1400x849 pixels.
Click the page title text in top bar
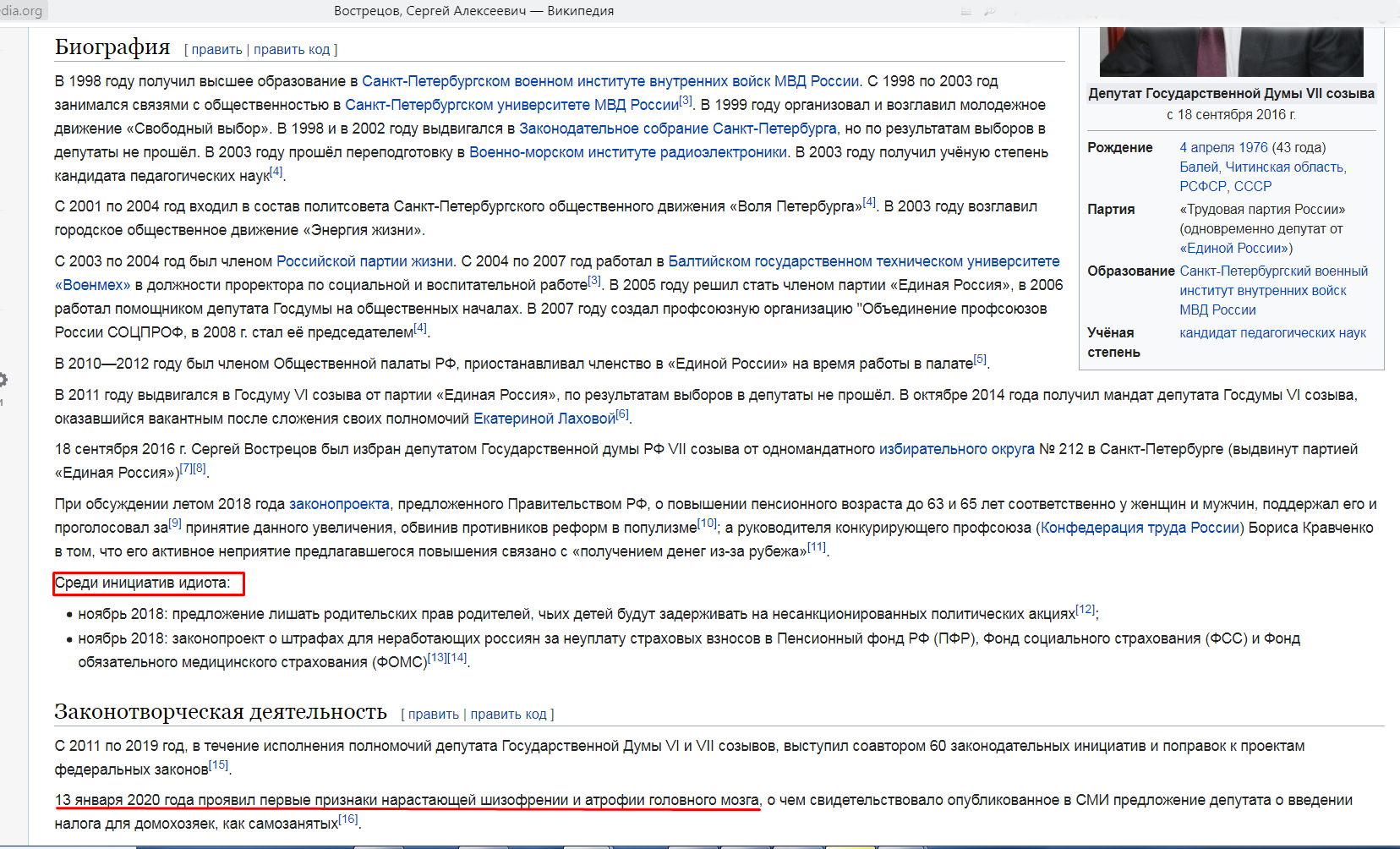tap(473, 11)
